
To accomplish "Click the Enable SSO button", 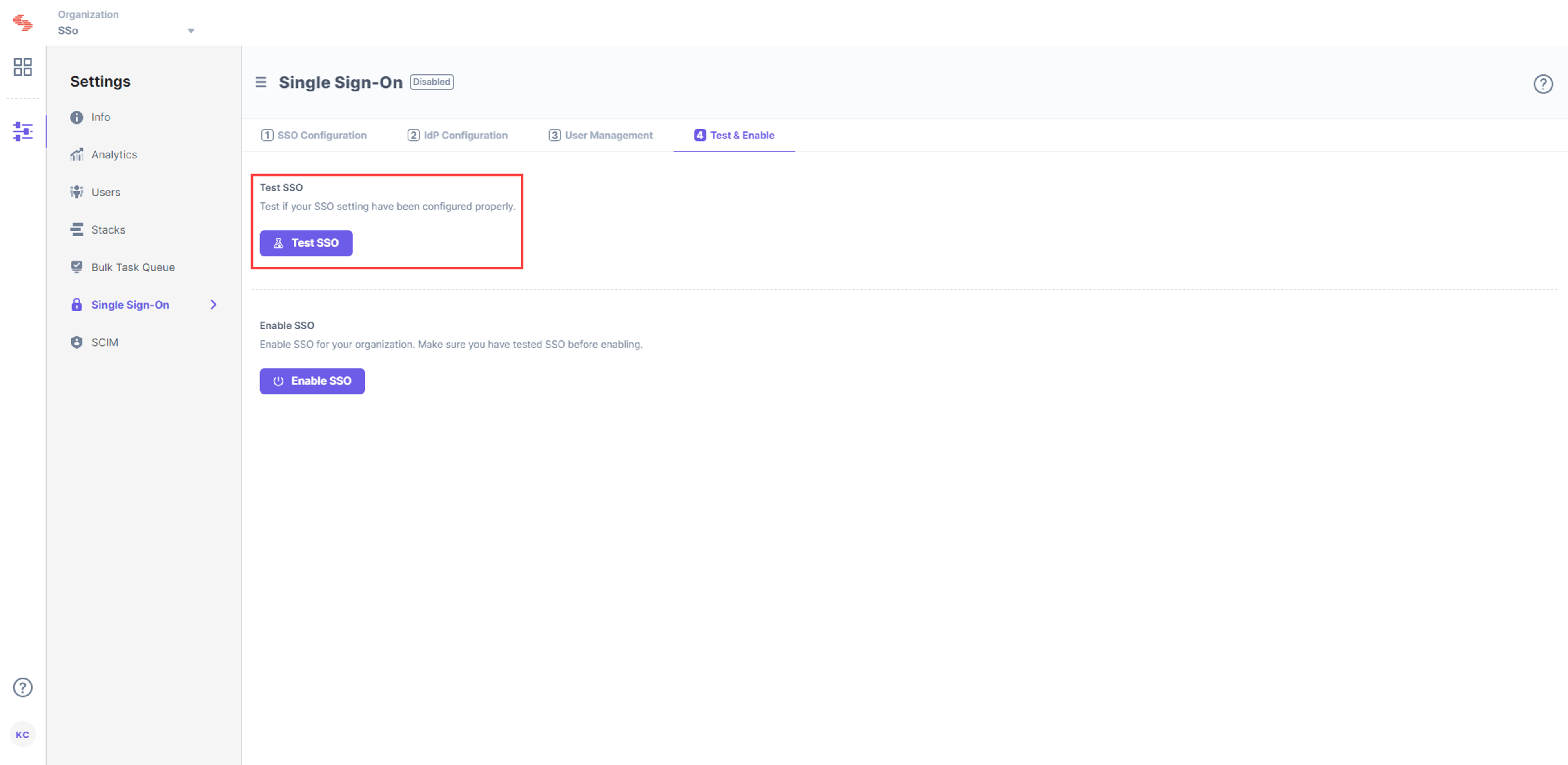I will 312,381.
